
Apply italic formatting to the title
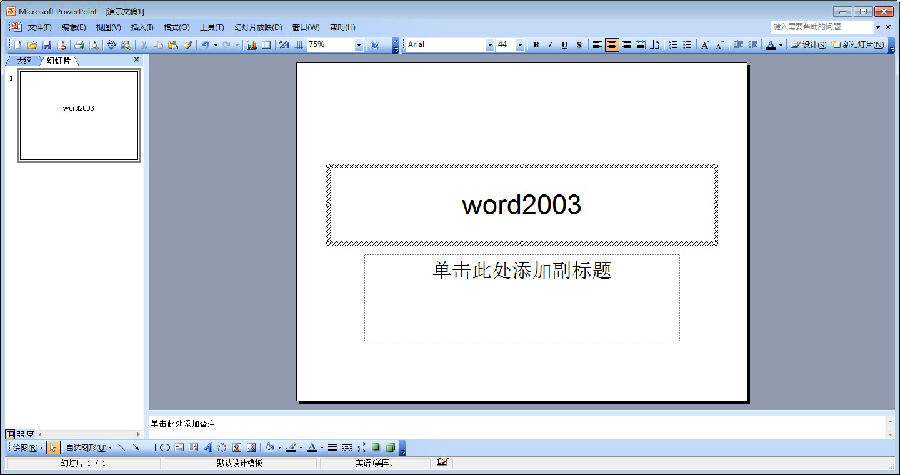[x=550, y=45]
